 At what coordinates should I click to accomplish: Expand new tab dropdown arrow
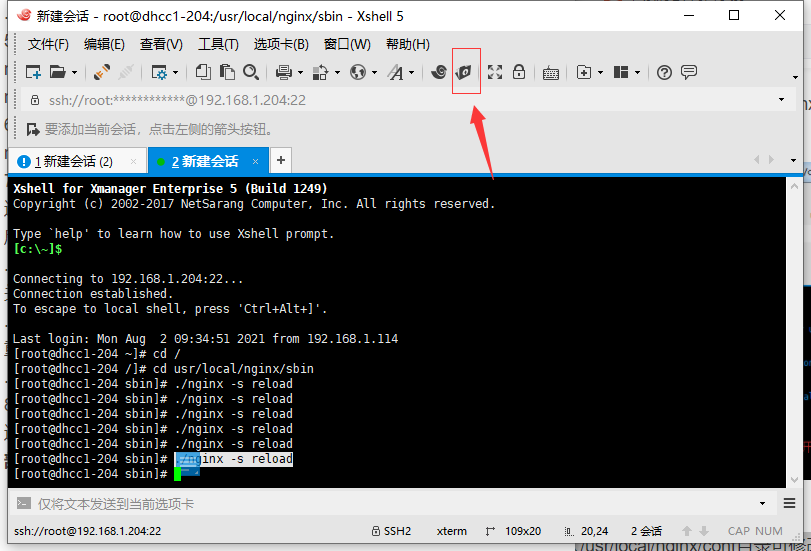pos(600,73)
